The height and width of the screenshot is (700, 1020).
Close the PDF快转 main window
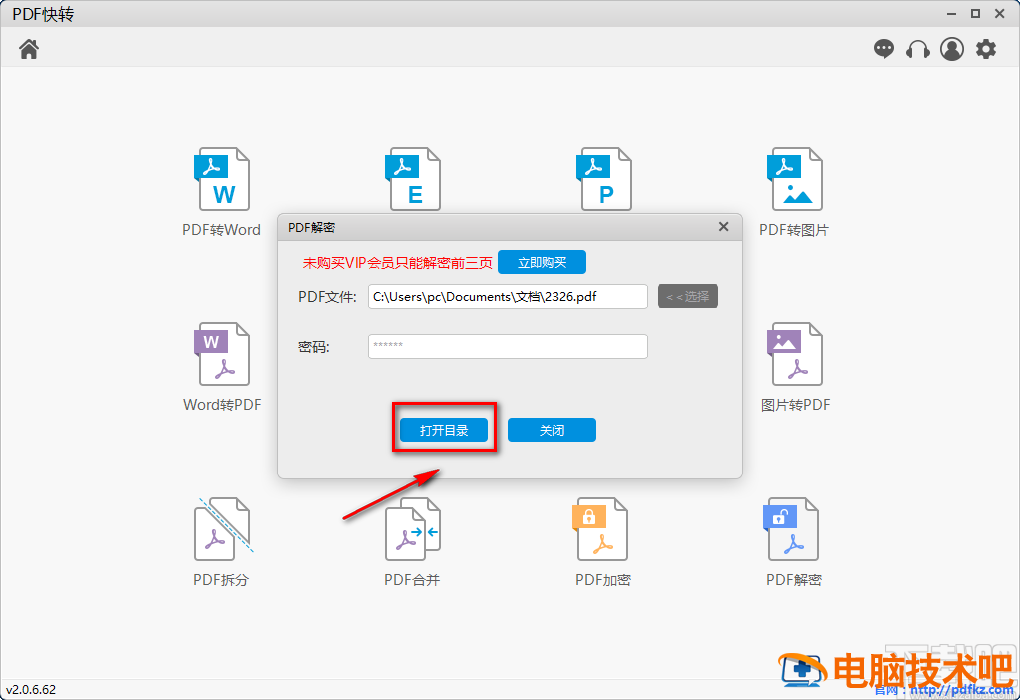point(1000,14)
